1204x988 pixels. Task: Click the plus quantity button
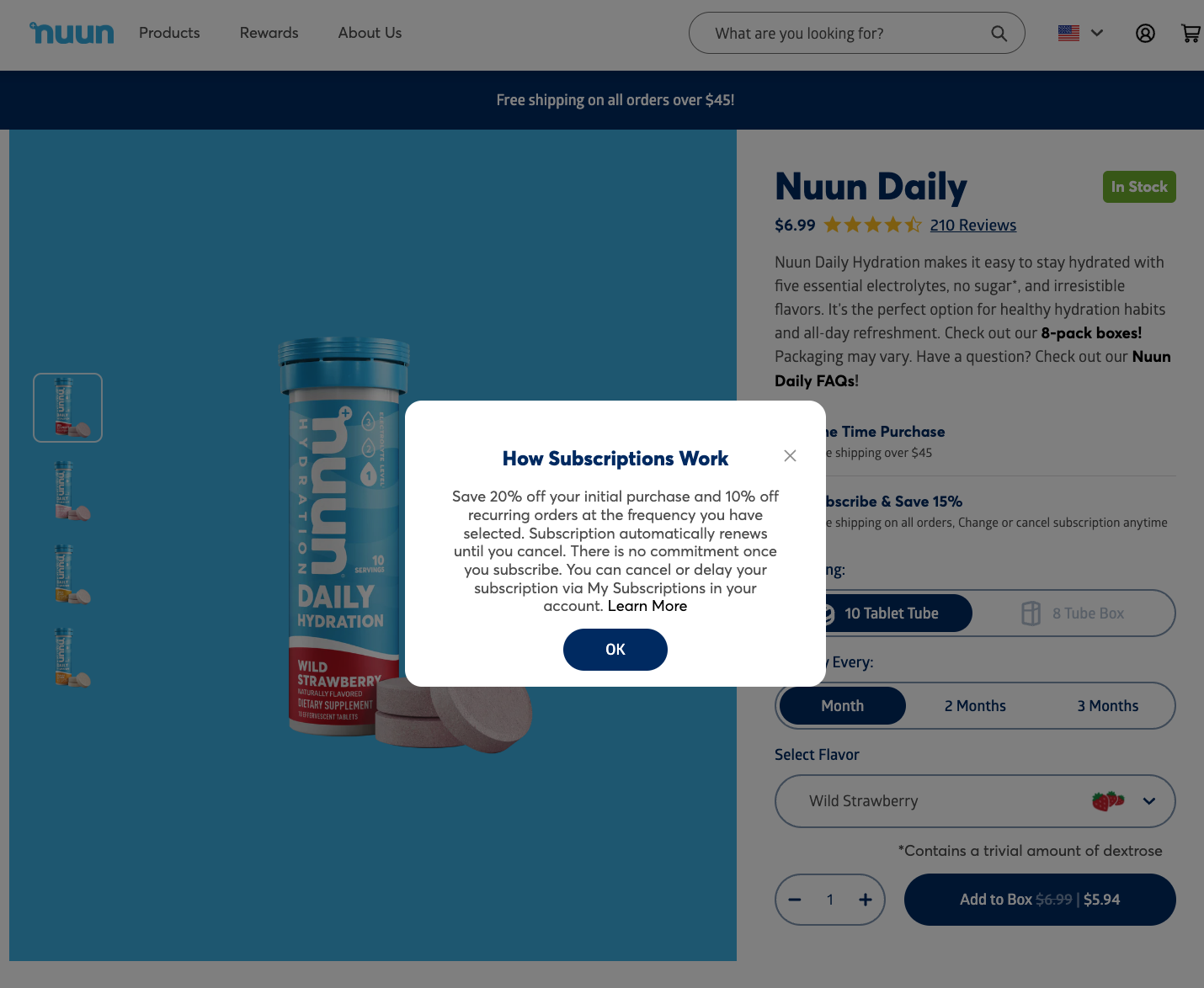[865, 900]
